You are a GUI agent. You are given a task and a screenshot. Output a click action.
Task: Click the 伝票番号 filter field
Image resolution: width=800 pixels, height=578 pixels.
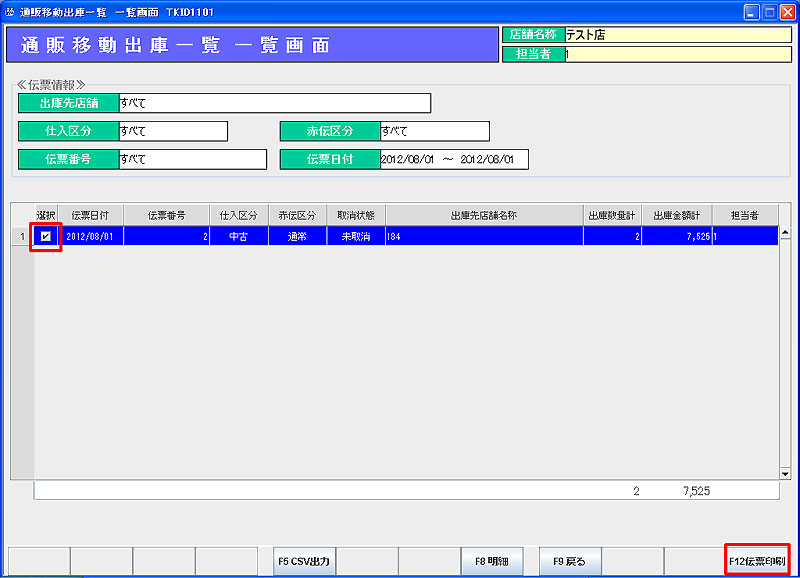pyautogui.click(x=192, y=159)
